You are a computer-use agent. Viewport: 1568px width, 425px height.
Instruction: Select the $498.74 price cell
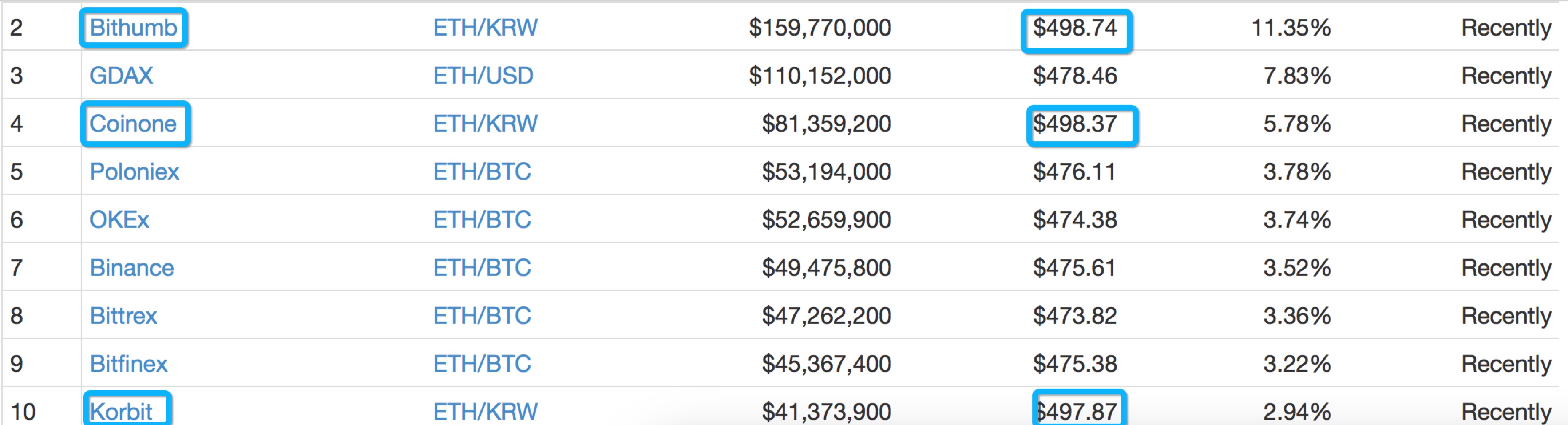(x=1075, y=28)
